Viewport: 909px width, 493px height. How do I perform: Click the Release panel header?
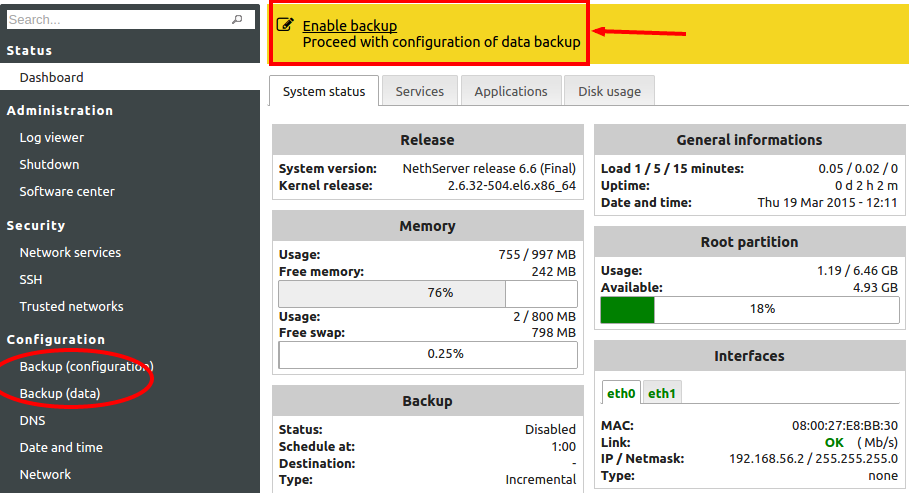click(428, 140)
